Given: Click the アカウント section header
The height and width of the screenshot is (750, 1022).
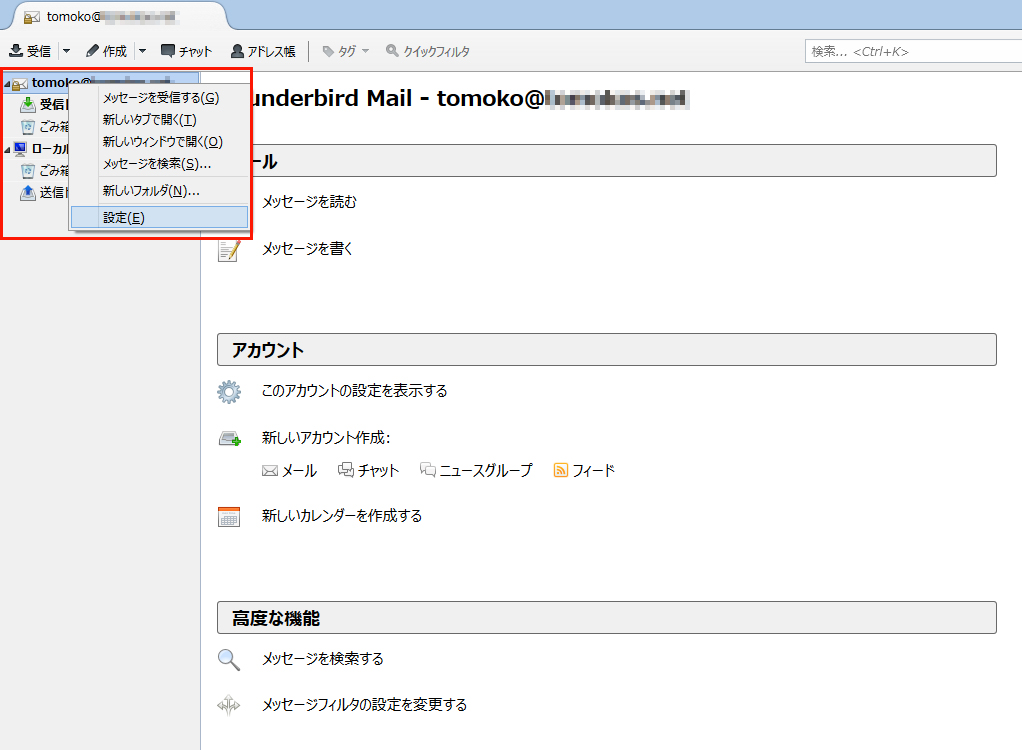Looking at the screenshot, I should (x=606, y=350).
